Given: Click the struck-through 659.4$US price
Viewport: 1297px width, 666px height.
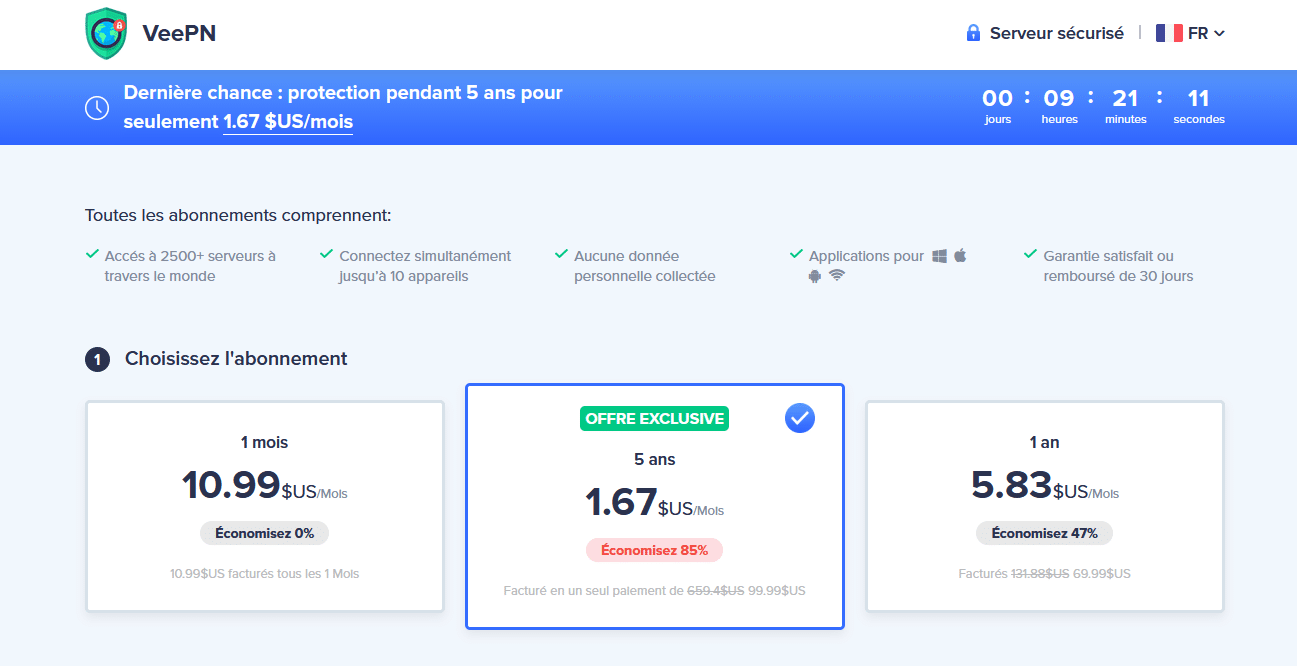Looking at the screenshot, I should pyautogui.click(x=715, y=591).
